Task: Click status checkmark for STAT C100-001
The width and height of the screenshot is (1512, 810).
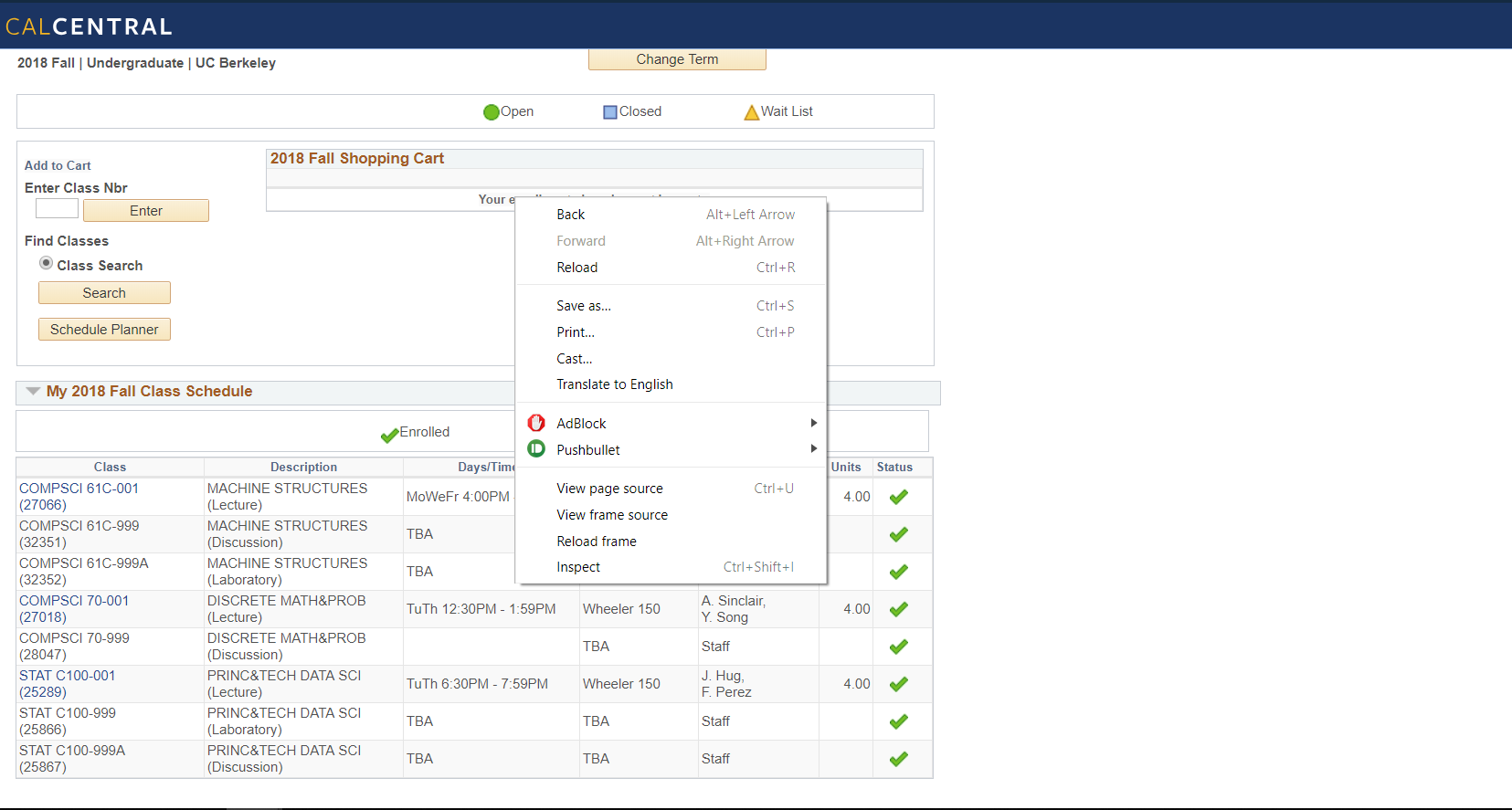Action: pos(899,684)
